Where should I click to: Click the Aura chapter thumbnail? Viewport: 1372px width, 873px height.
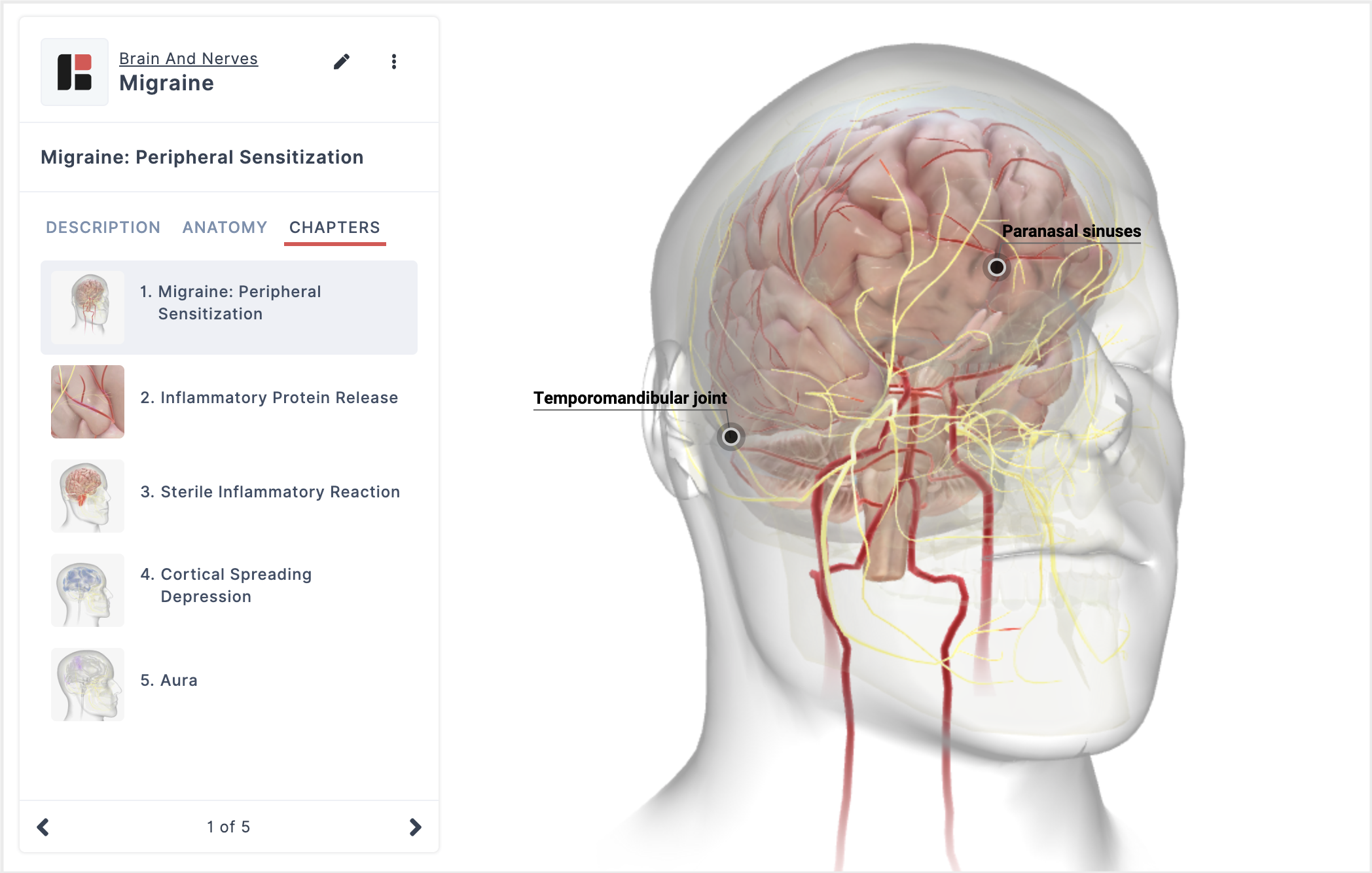point(88,685)
